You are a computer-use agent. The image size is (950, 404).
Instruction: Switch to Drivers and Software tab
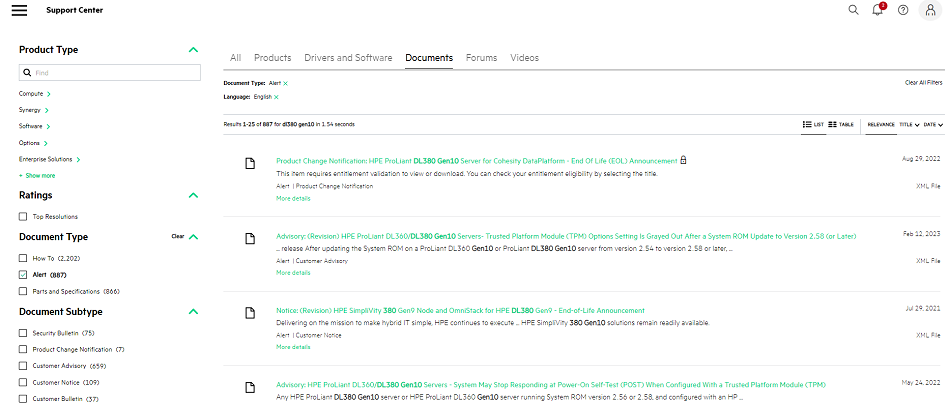pyautogui.click(x=348, y=58)
